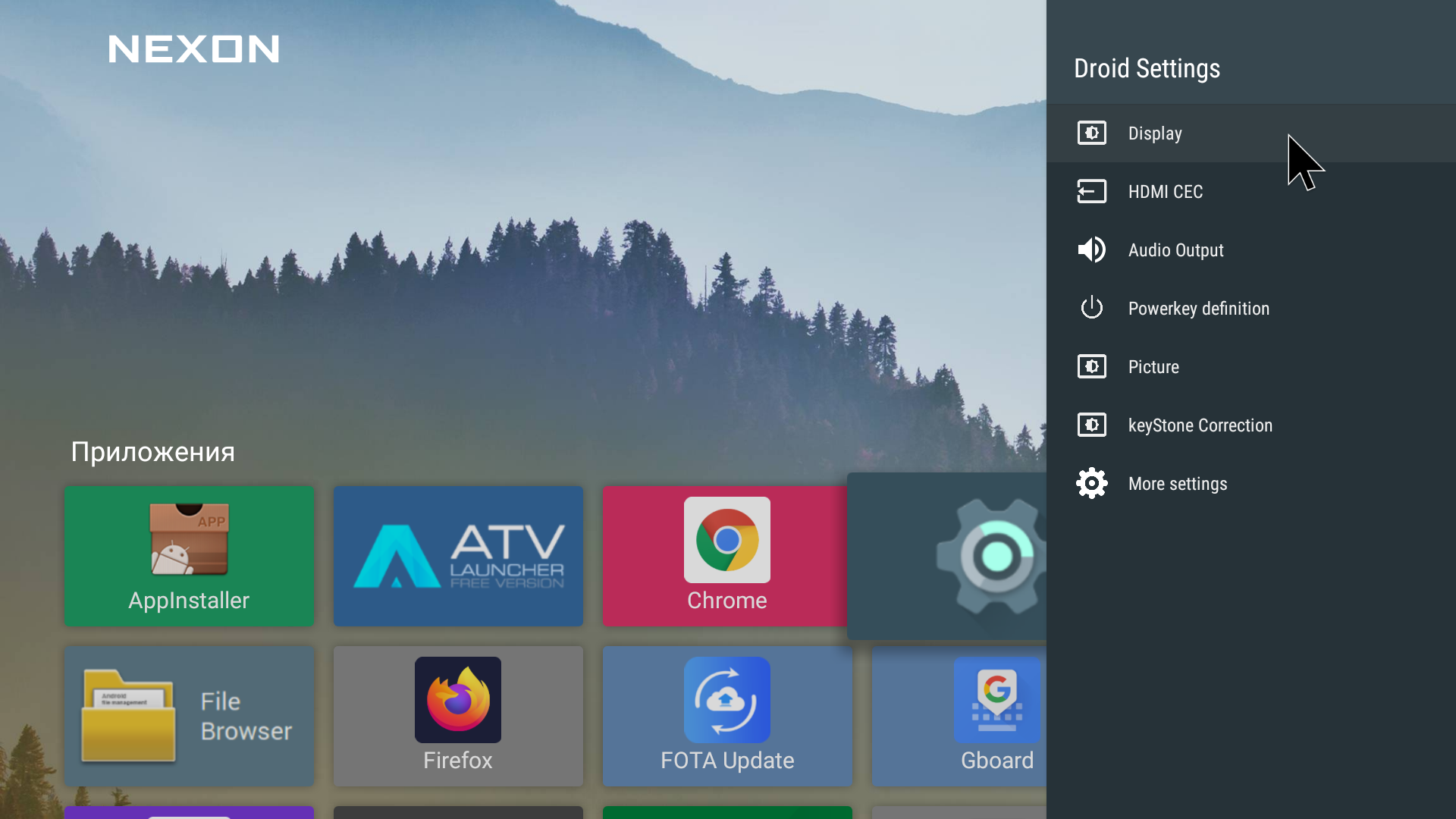Select HDMI CEC menu label
Screen dimensions: 1456x819
1166,192
